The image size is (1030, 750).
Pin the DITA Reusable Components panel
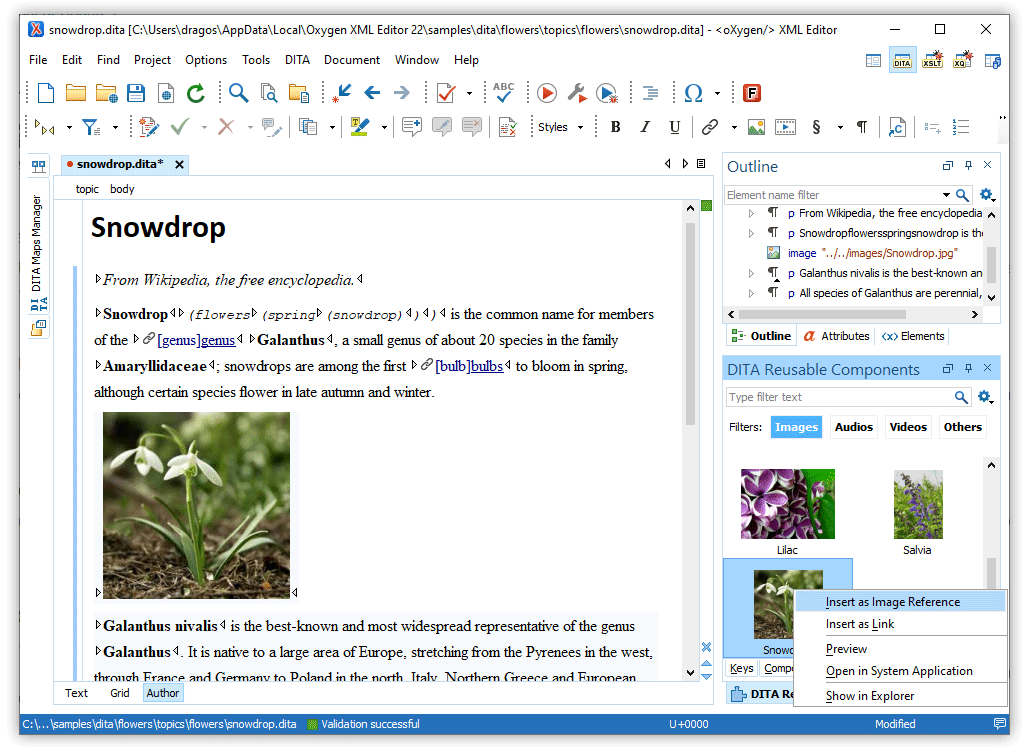pyautogui.click(x=968, y=368)
